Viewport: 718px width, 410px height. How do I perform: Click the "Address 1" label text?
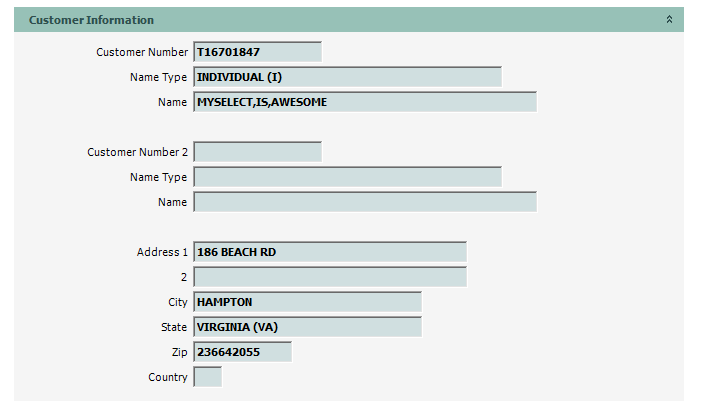(x=162, y=252)
